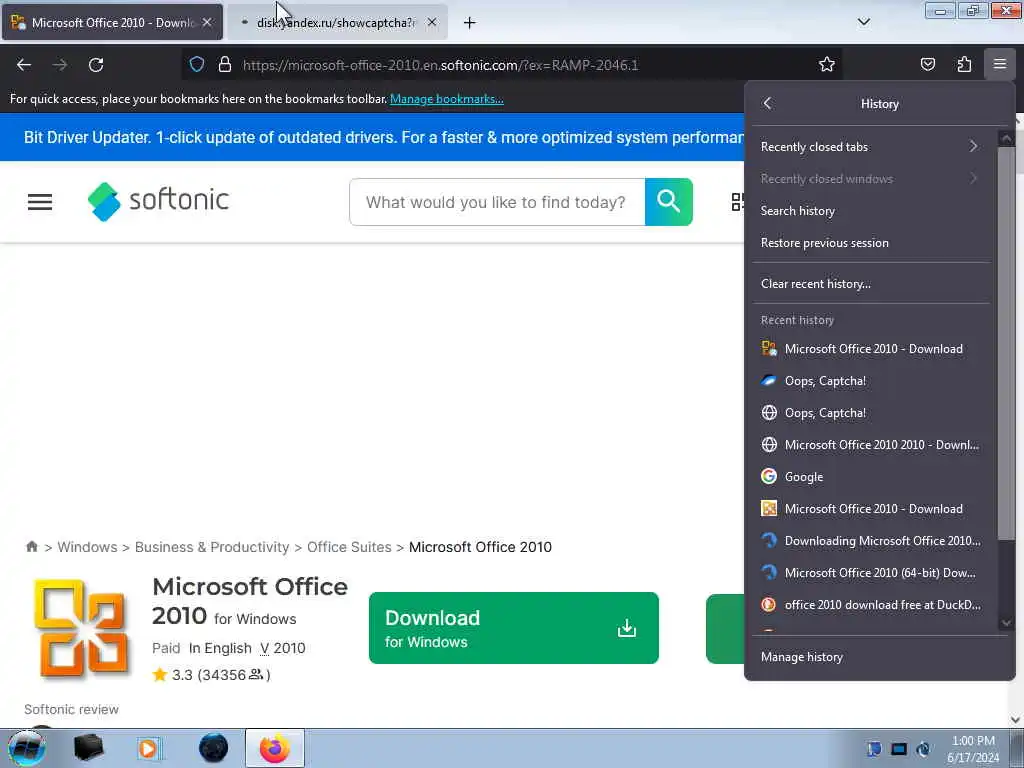Screen dimensions: 1024x768
Task: Go back with the browser back arrow
Action: click(x=24, y=65)
